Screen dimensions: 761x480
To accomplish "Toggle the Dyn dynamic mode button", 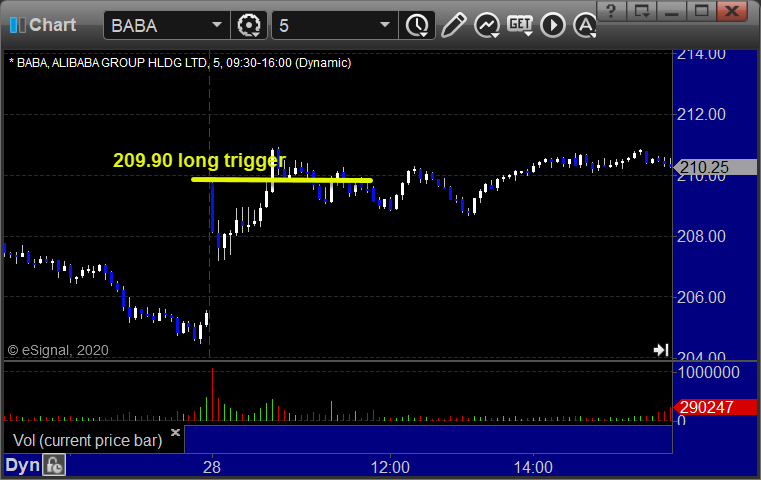I will click(22, 465).
